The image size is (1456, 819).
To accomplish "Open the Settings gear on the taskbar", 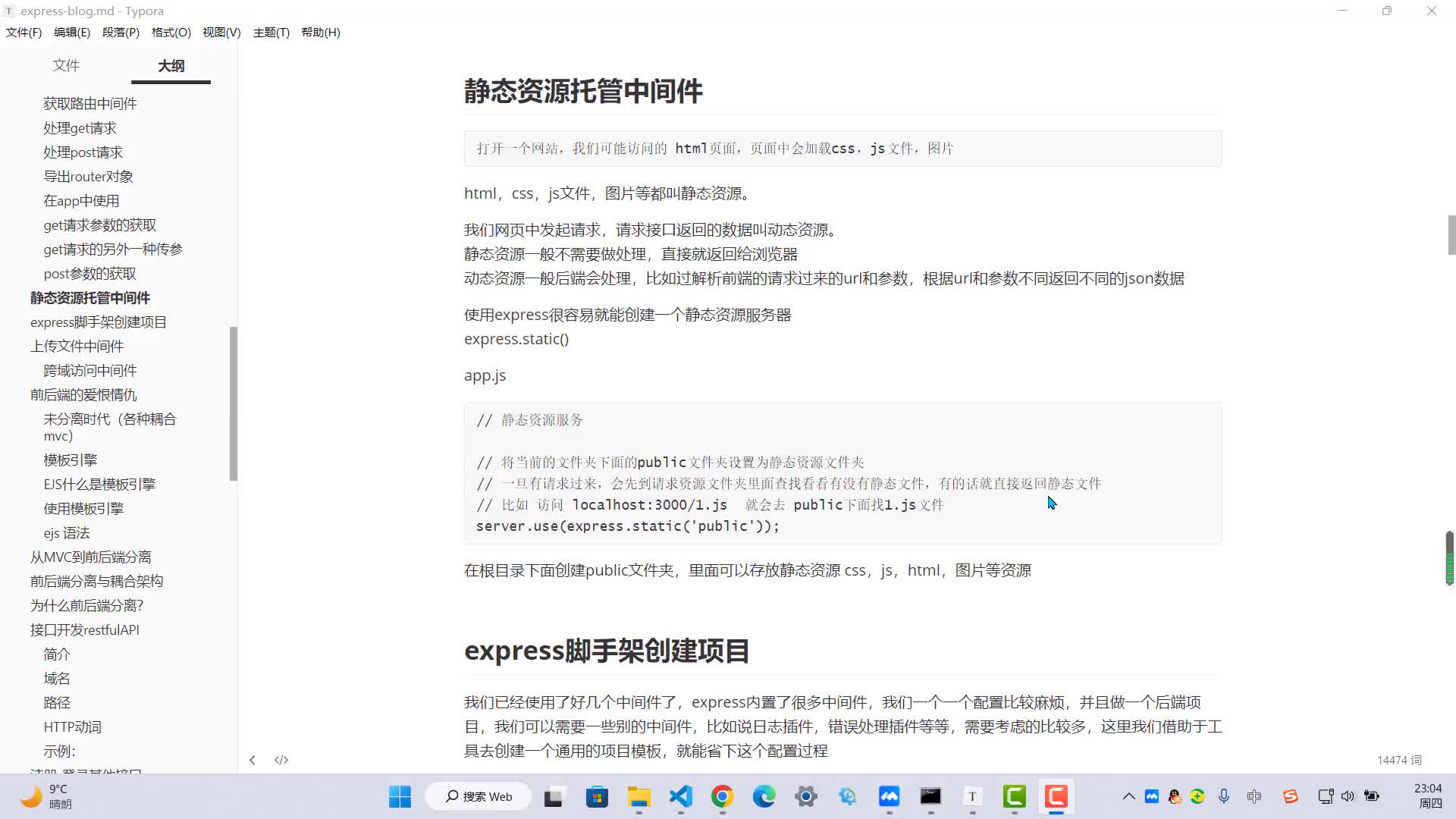I will pyautogui.click(x=805, y=796).
